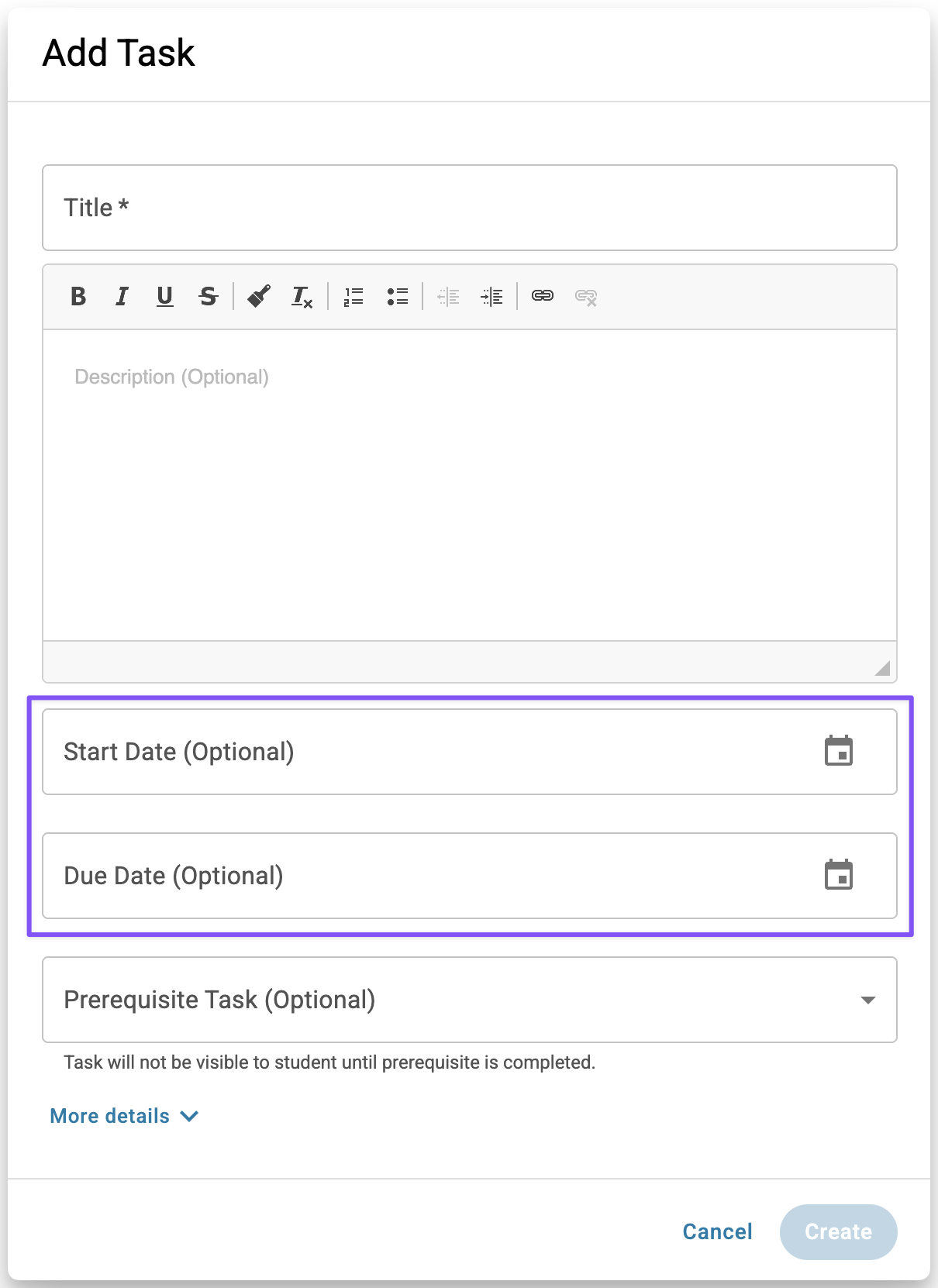Viewport: 938px width, 1288px height.
Task: Expand the More details section
Action: pos(124,1116)
